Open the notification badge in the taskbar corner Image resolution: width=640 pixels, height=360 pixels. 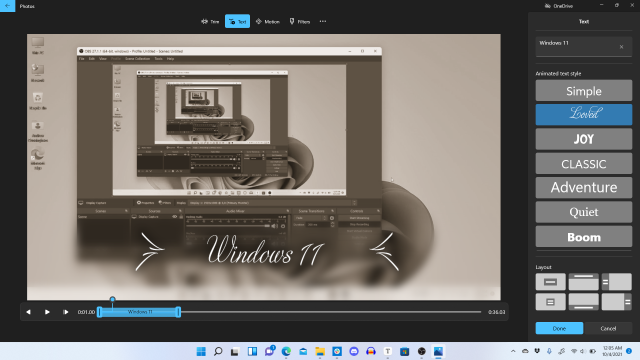[629, 351]
